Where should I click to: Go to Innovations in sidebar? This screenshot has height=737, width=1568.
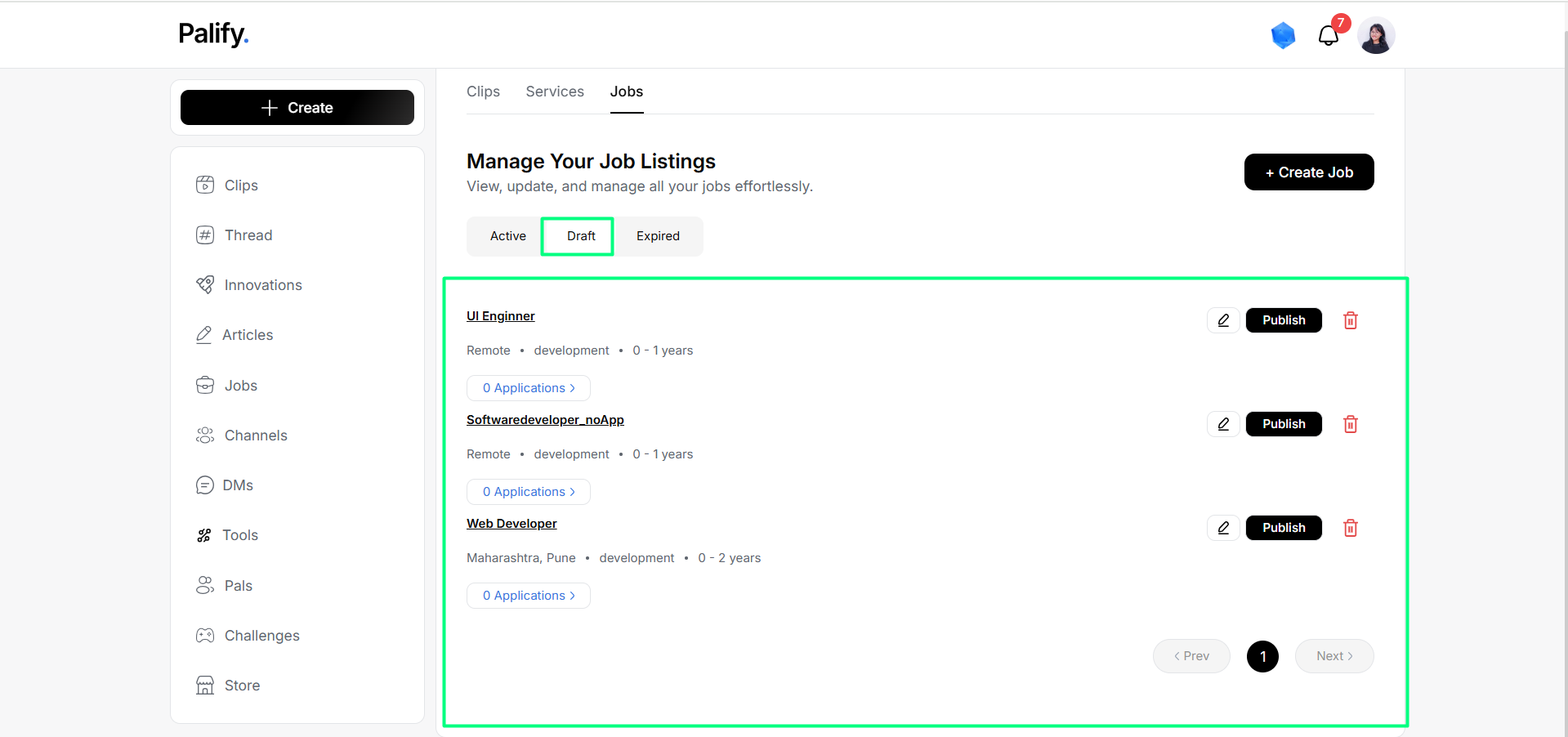pos(249,285)
